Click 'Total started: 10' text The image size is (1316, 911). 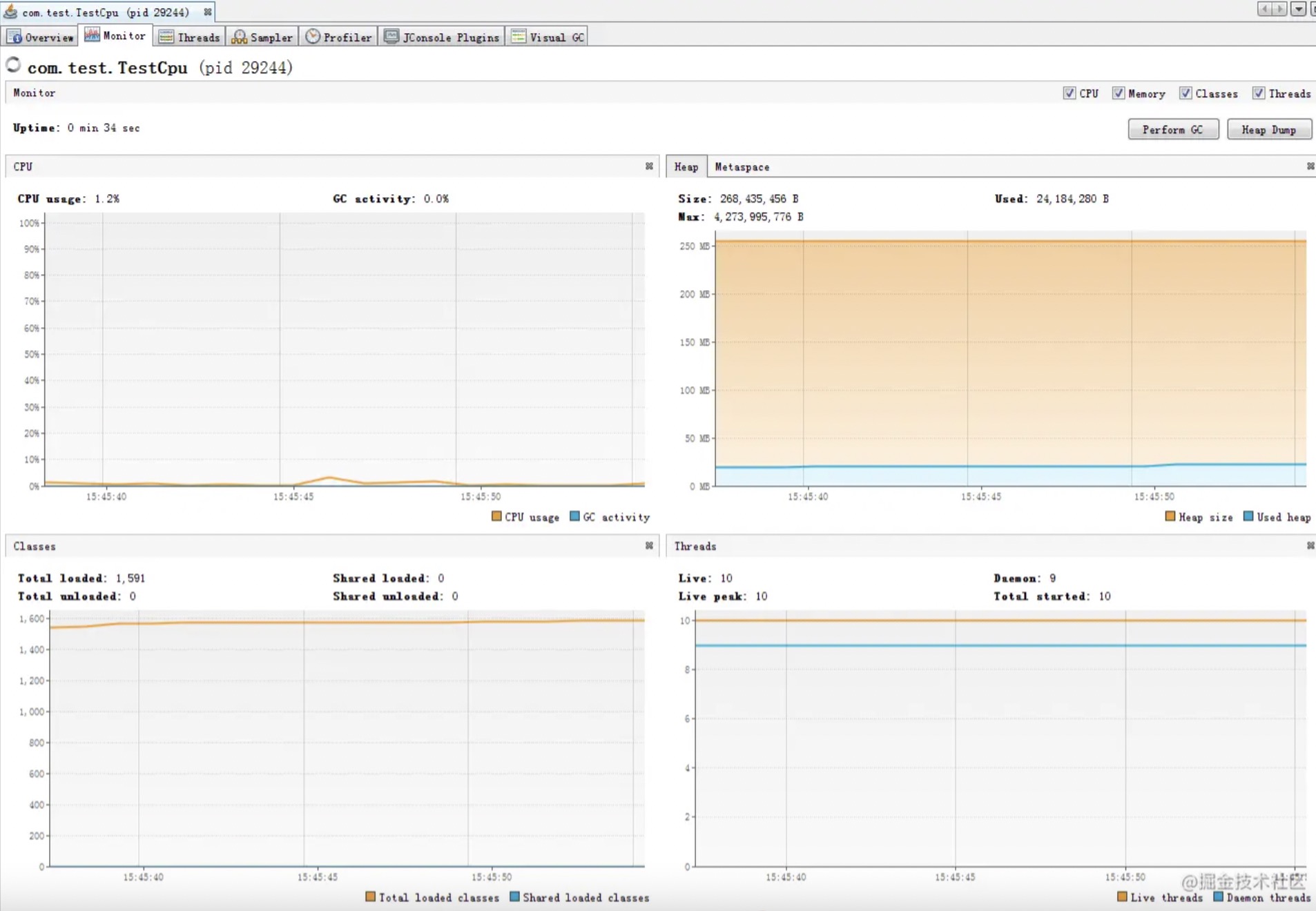pos(1052,596)
